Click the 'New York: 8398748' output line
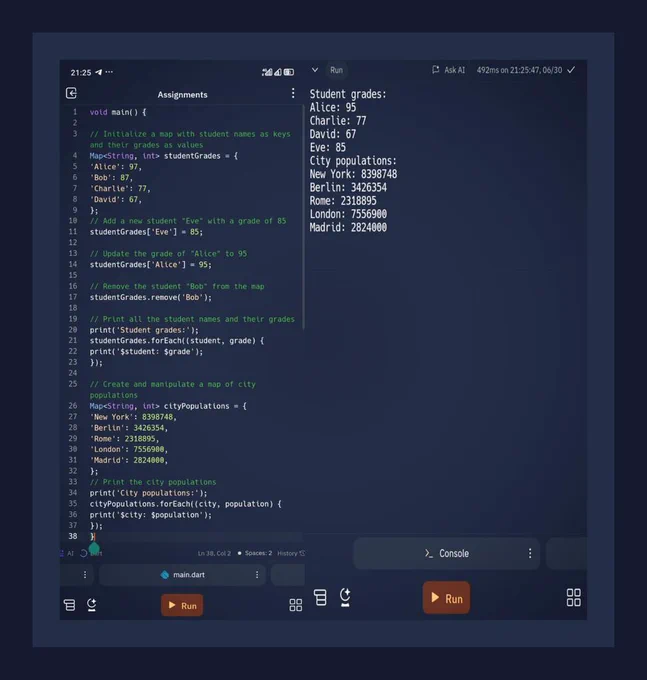This screenshot has height=680, width=647. [353, 174]
